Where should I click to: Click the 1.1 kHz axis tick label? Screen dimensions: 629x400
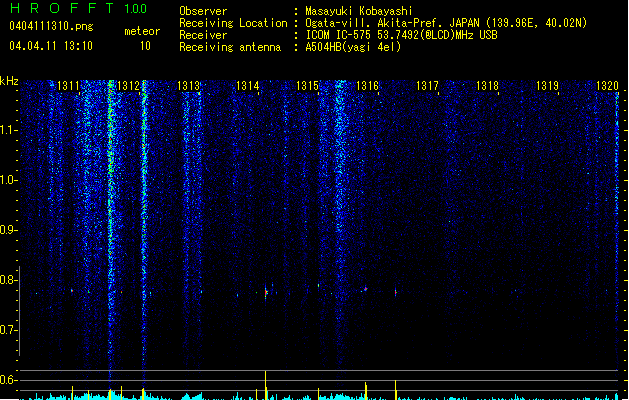[x=8, y=130]
